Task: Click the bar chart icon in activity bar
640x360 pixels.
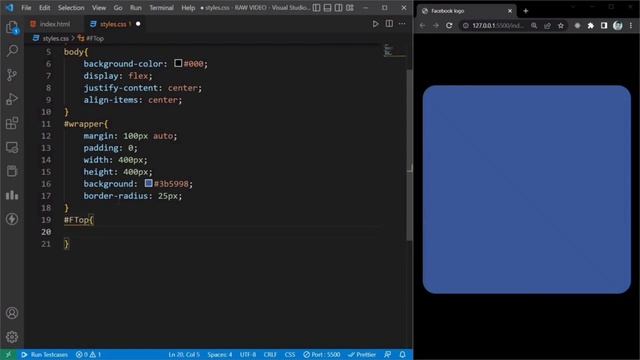Action: point(12,195)
